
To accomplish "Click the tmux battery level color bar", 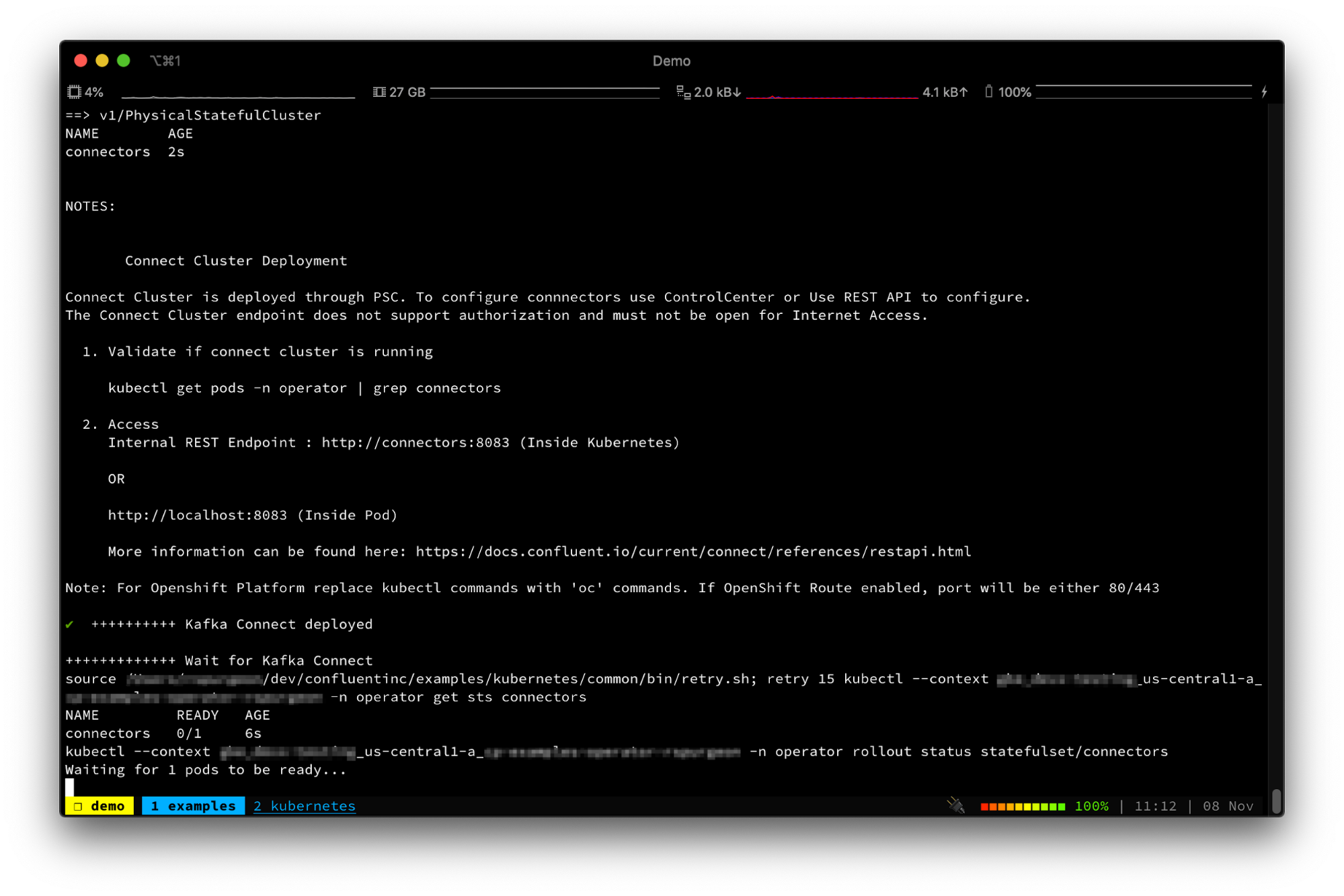I will 1023,806.
